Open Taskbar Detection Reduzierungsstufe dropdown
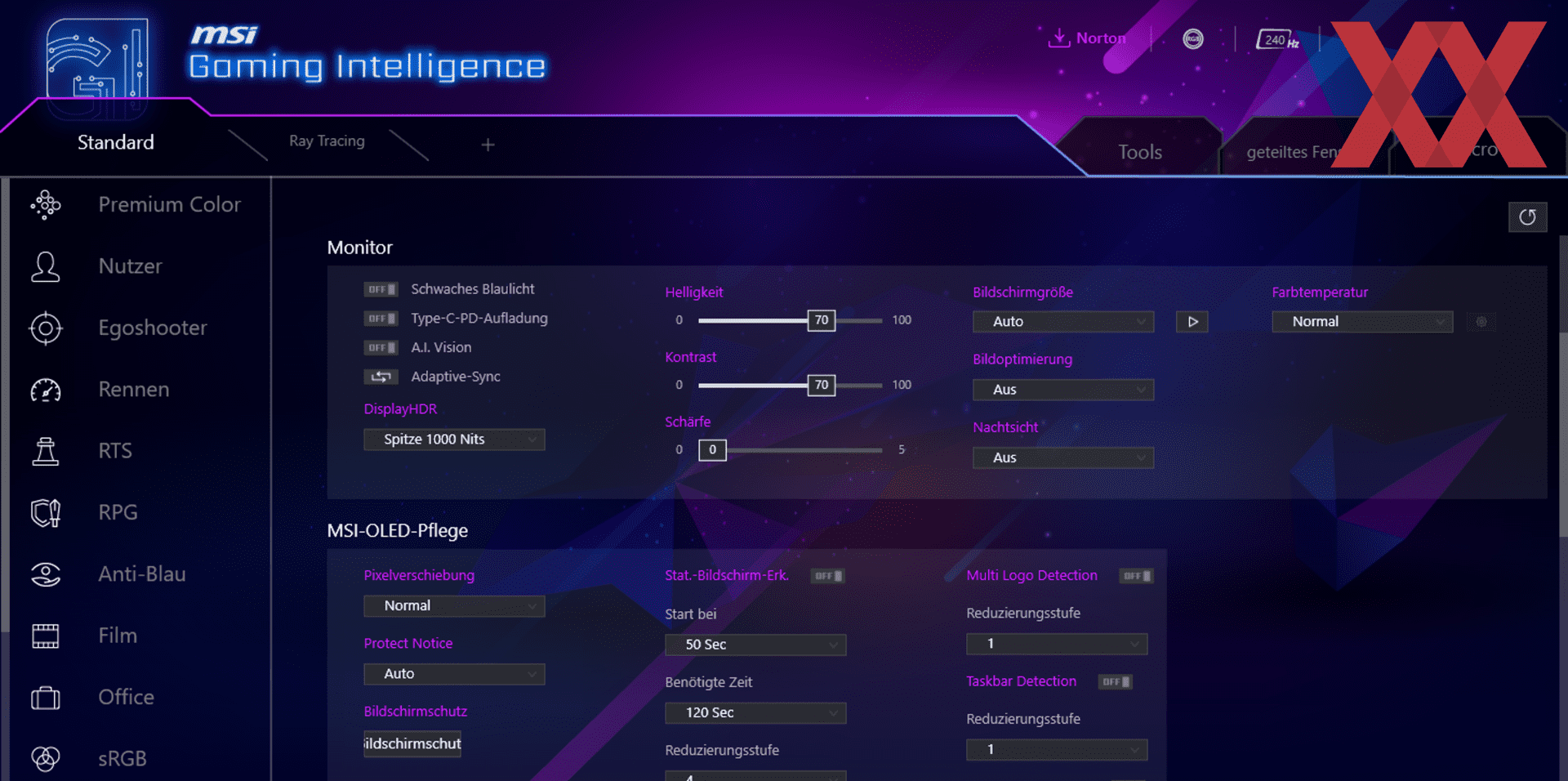Screen dimensions: 1568x781 pos(1057,750)
